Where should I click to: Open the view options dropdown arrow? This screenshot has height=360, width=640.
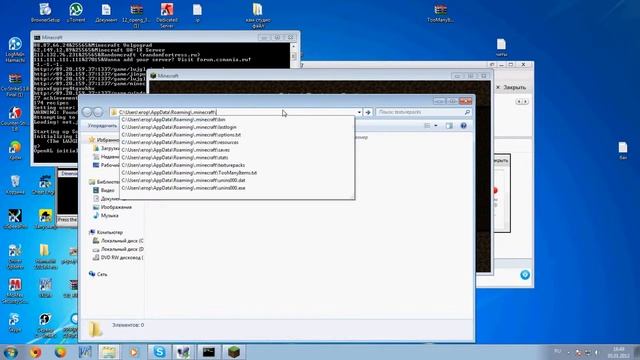pyautogui.click(x=436, y=126)
